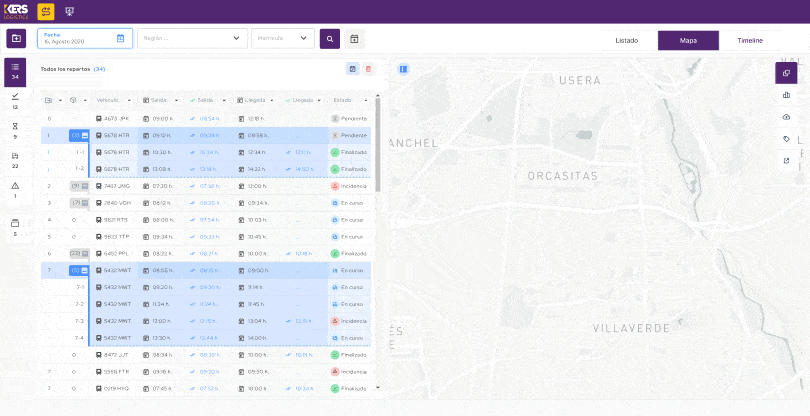The image size is (810, 416).
Task: Click the red trash delete icon
Action: [x=368, y=68]
